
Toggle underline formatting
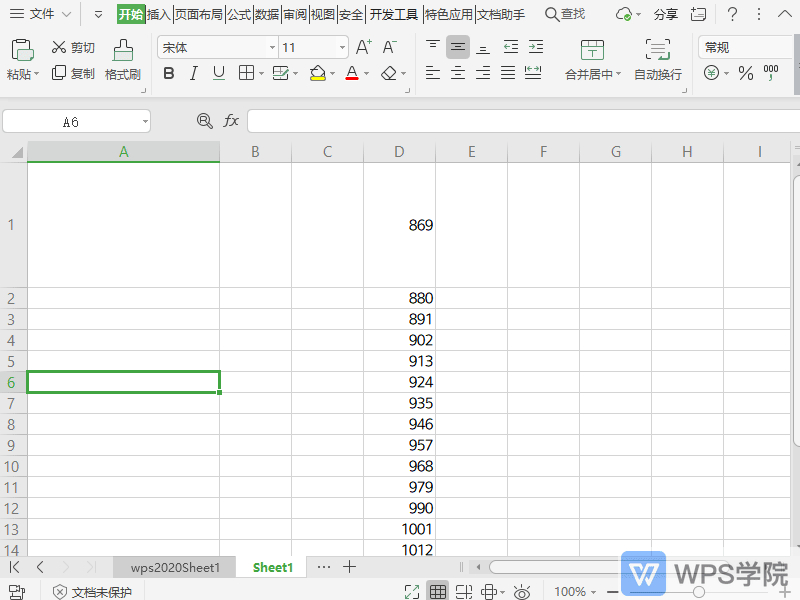[218, 73]
